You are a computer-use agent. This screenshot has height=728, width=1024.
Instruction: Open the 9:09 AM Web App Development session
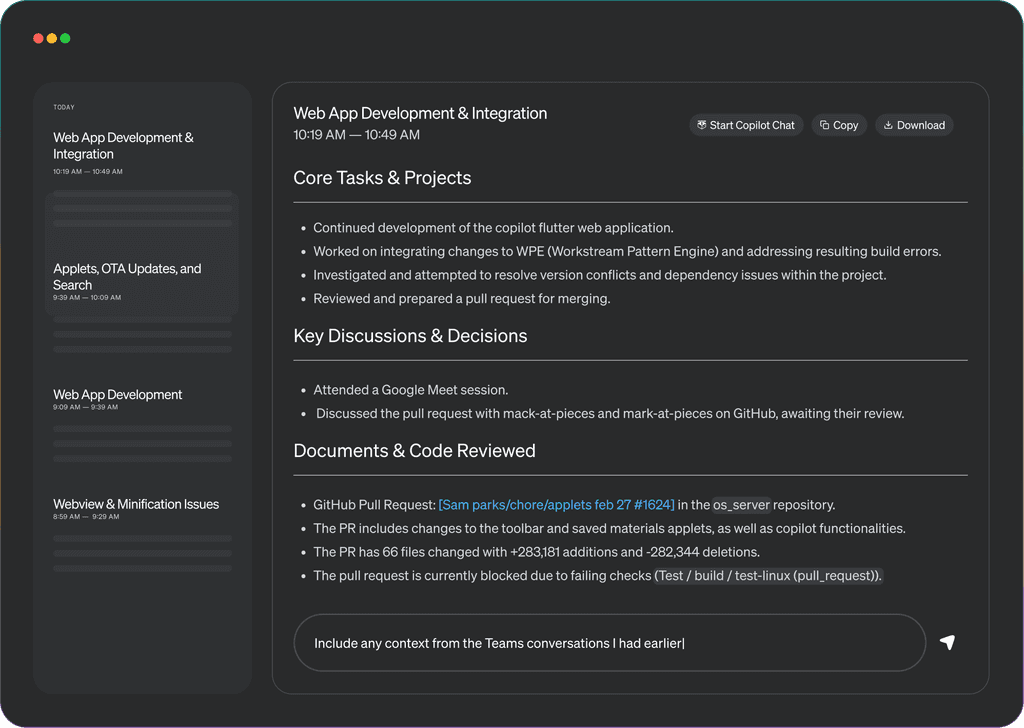[x=117, y=395]
